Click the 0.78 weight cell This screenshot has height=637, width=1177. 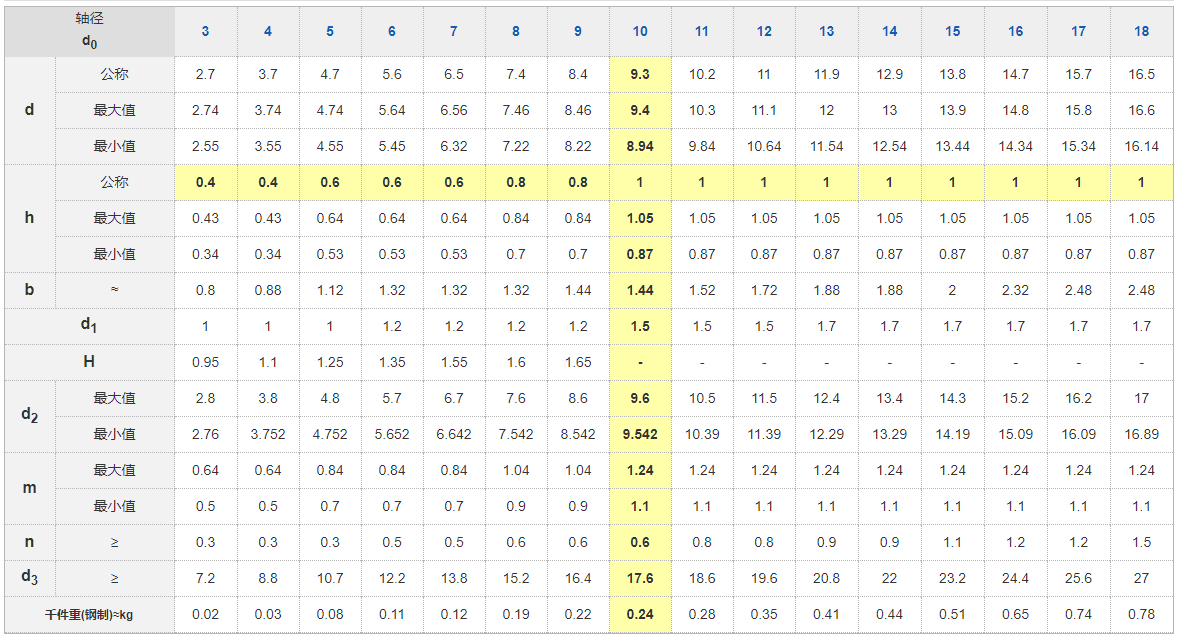(1141, 614)
